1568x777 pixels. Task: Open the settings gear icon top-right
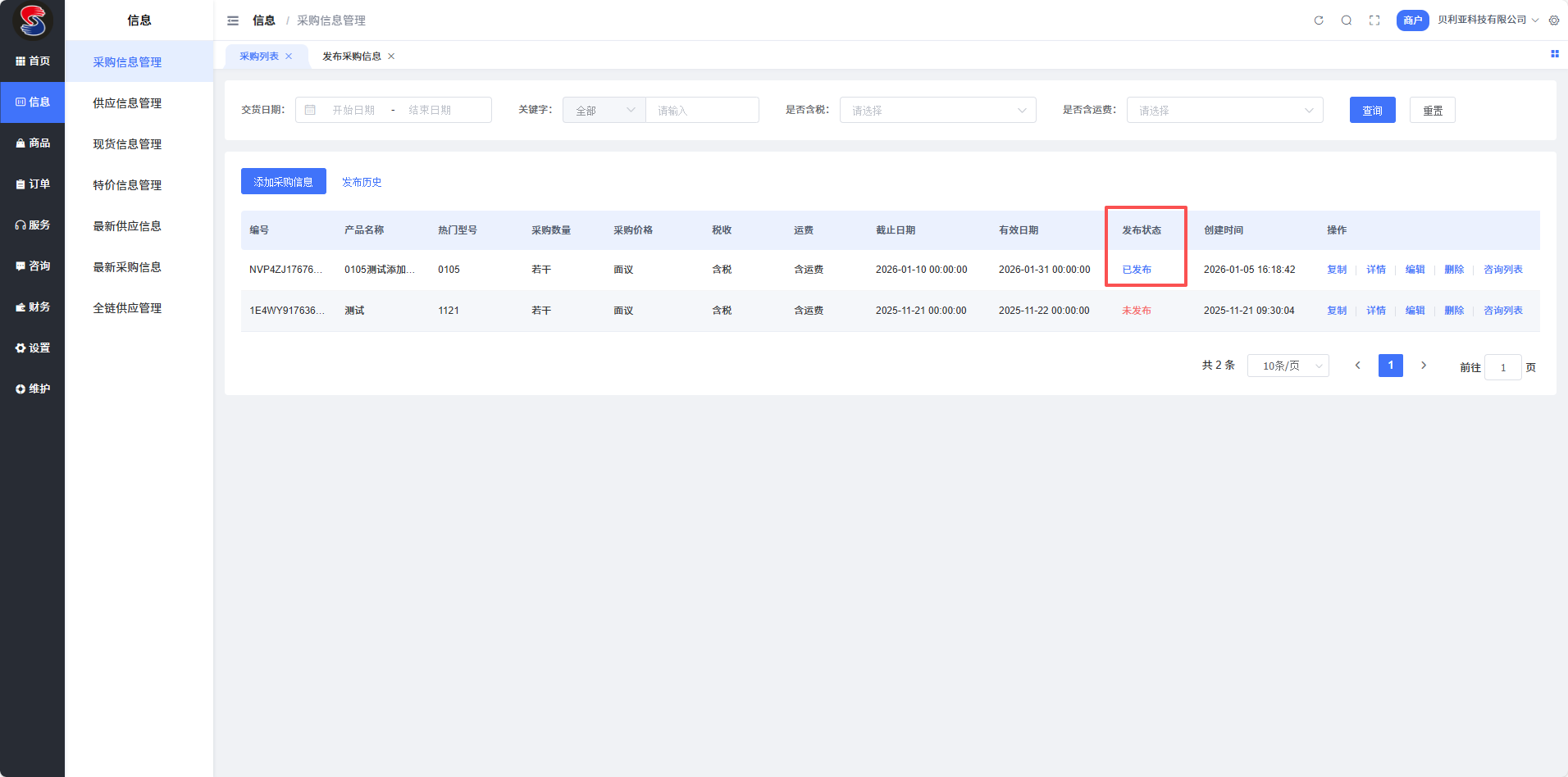tap(1554, 20)
